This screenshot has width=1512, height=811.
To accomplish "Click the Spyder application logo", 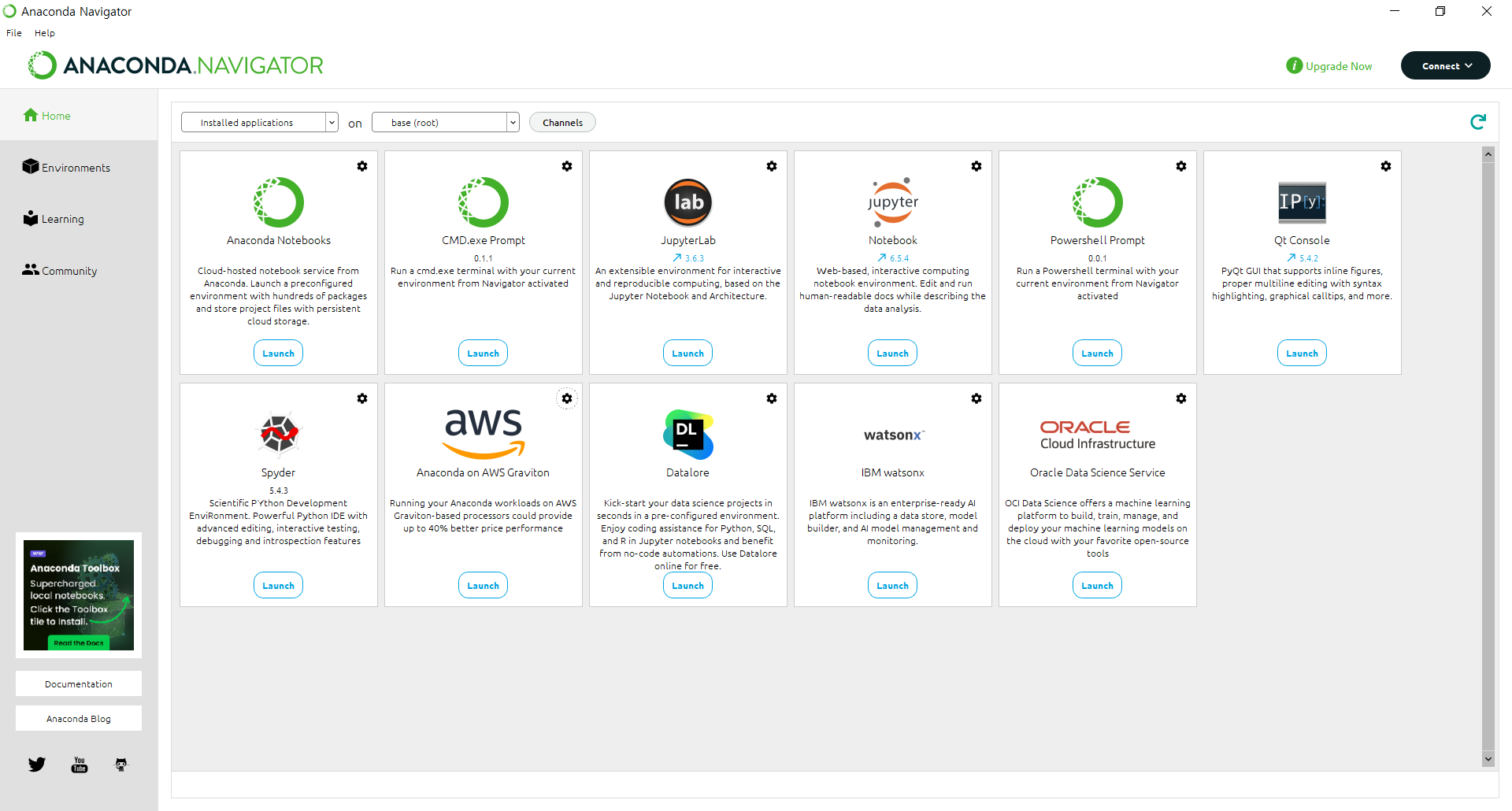I will tap(279, 434).
